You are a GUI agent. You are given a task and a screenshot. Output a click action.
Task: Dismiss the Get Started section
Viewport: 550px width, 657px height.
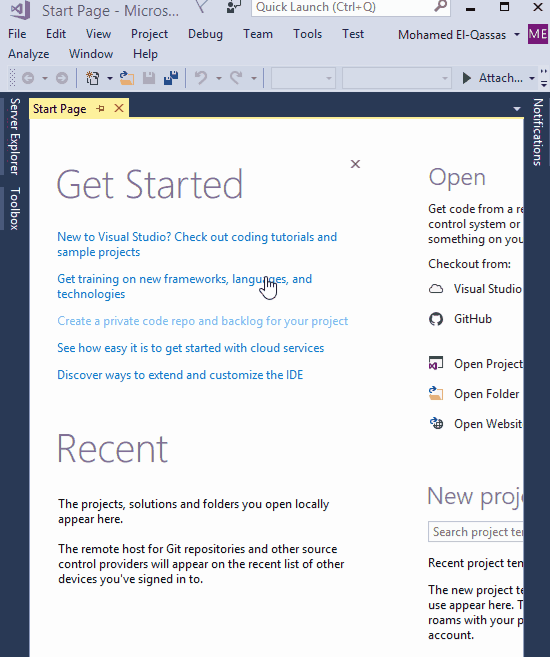(x=355, y=164)
